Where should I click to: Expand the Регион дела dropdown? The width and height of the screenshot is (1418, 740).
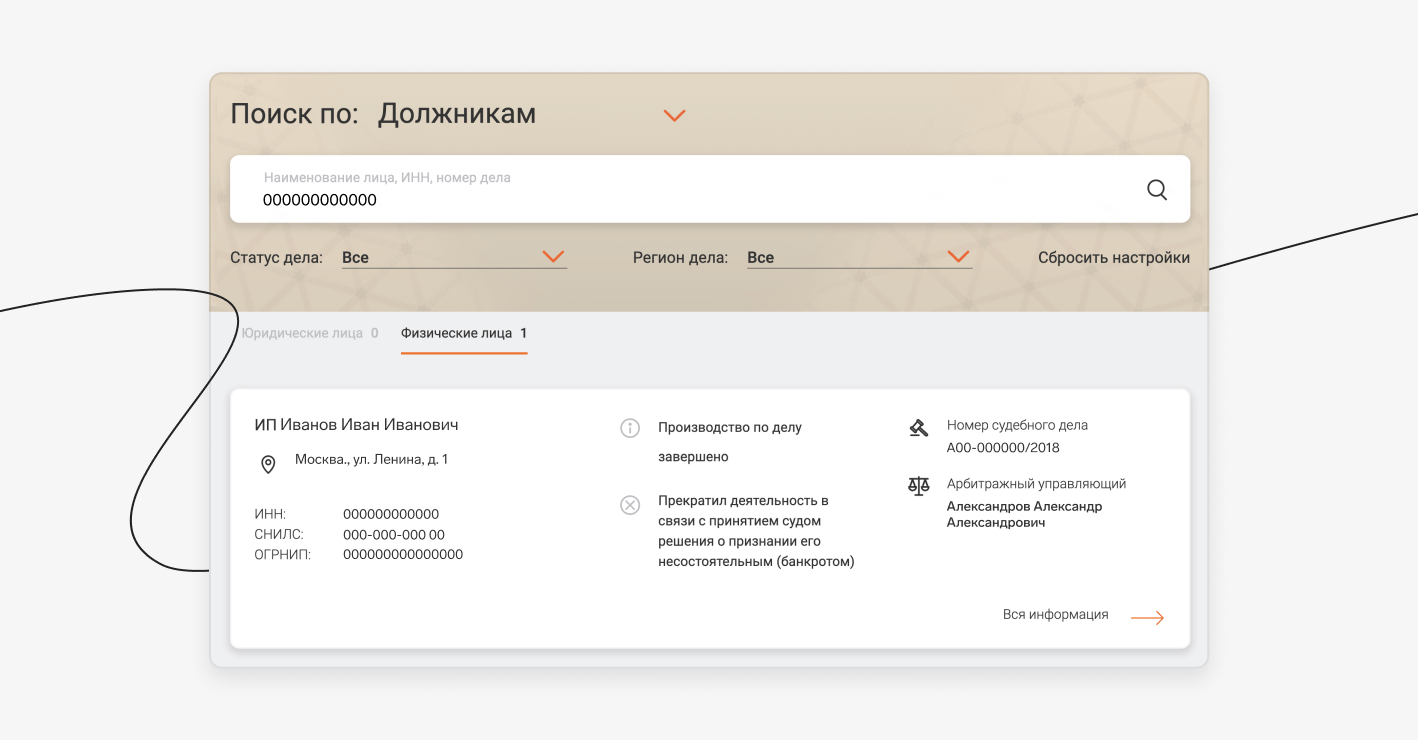click(860, 257)
